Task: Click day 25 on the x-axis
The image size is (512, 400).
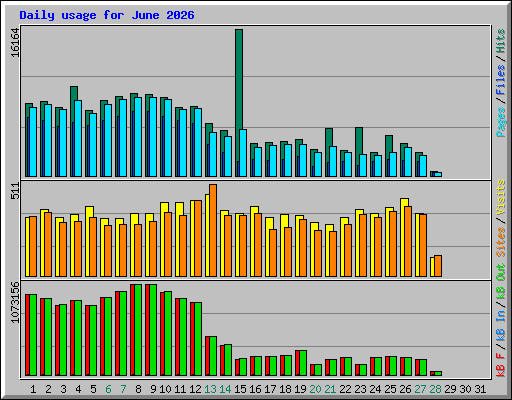Action: tap(390, 389)
